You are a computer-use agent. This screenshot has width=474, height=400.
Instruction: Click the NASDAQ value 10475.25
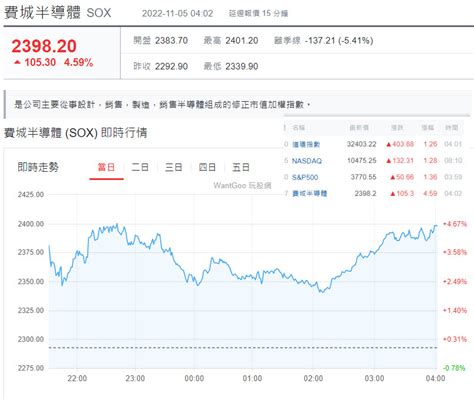pyautogui.click(x=362, y=161)
